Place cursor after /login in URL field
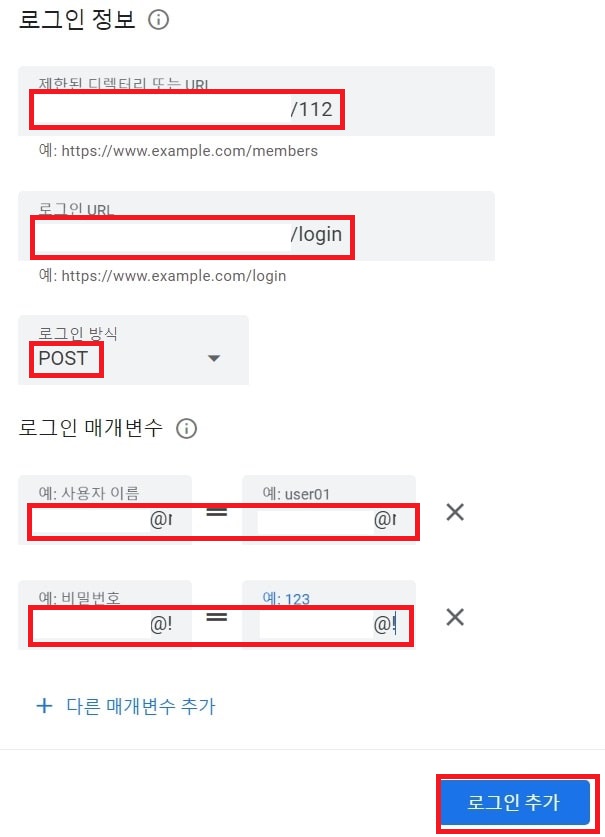 [343, 234]
